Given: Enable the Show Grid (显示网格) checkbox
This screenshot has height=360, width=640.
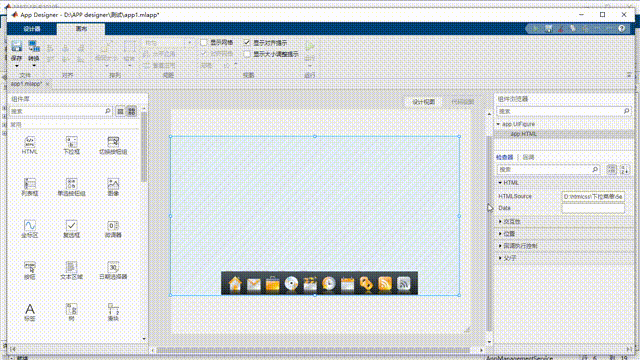Looking at the screenshot, I should point(204,42).
